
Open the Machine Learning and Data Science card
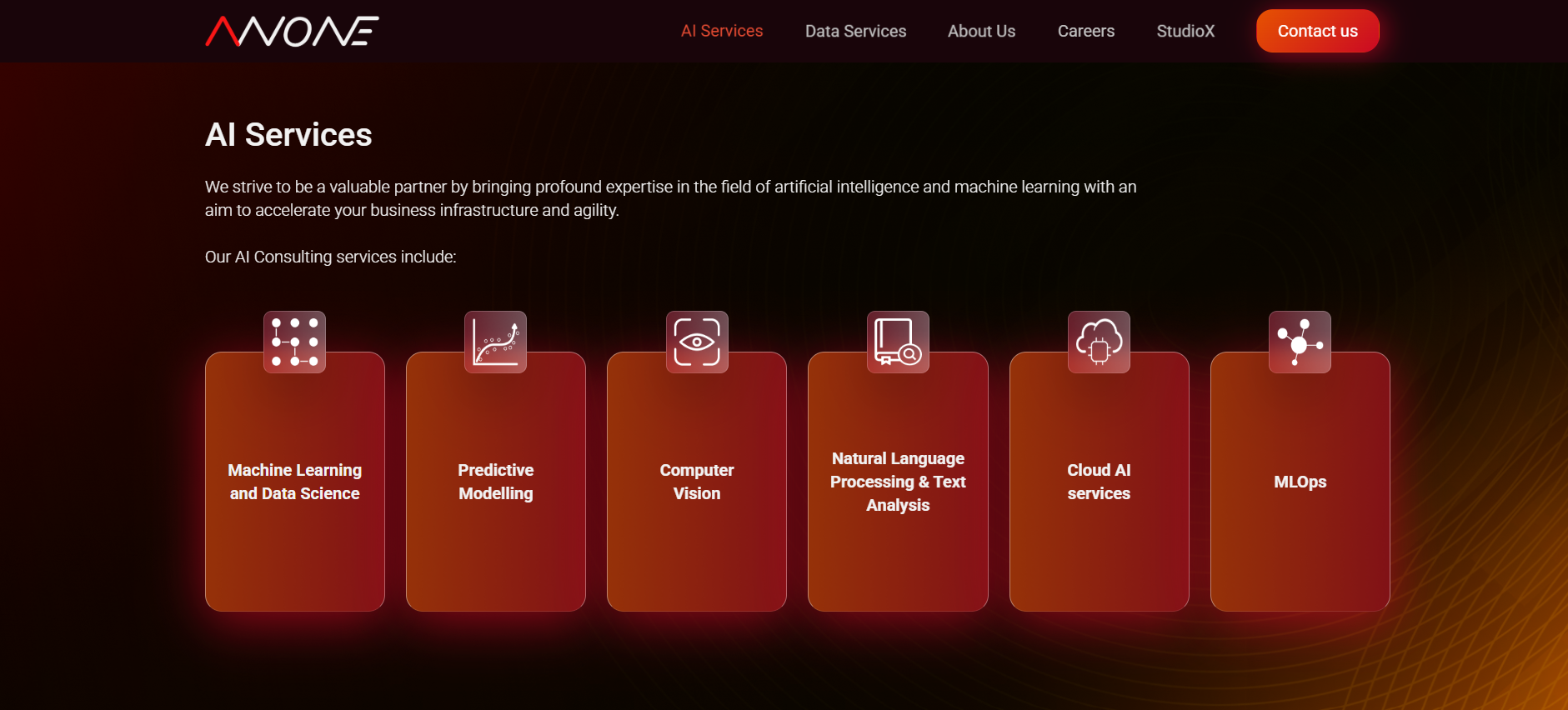tap(295, 482)
